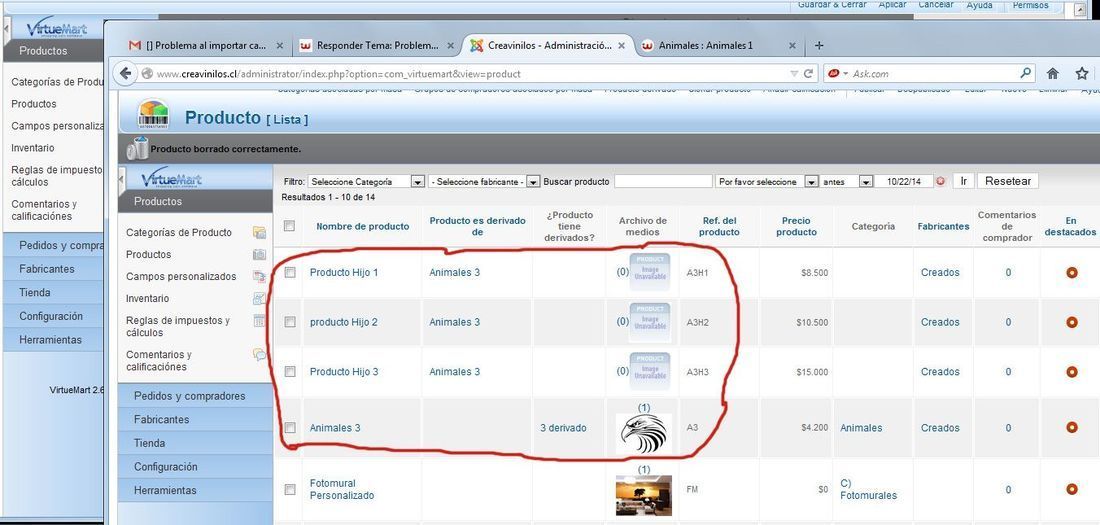The image size is (1100, 525).
Task: Click the reload icon in the address bar
Action: tap(808, 73)
